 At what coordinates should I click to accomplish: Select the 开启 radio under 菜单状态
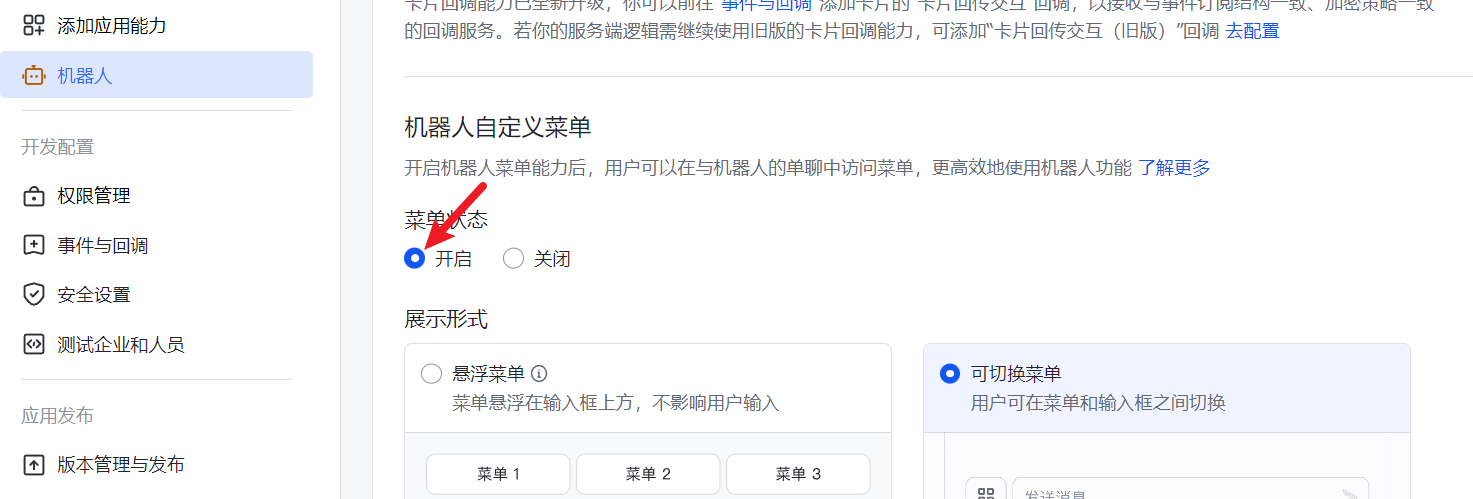(x=414, y=259)
